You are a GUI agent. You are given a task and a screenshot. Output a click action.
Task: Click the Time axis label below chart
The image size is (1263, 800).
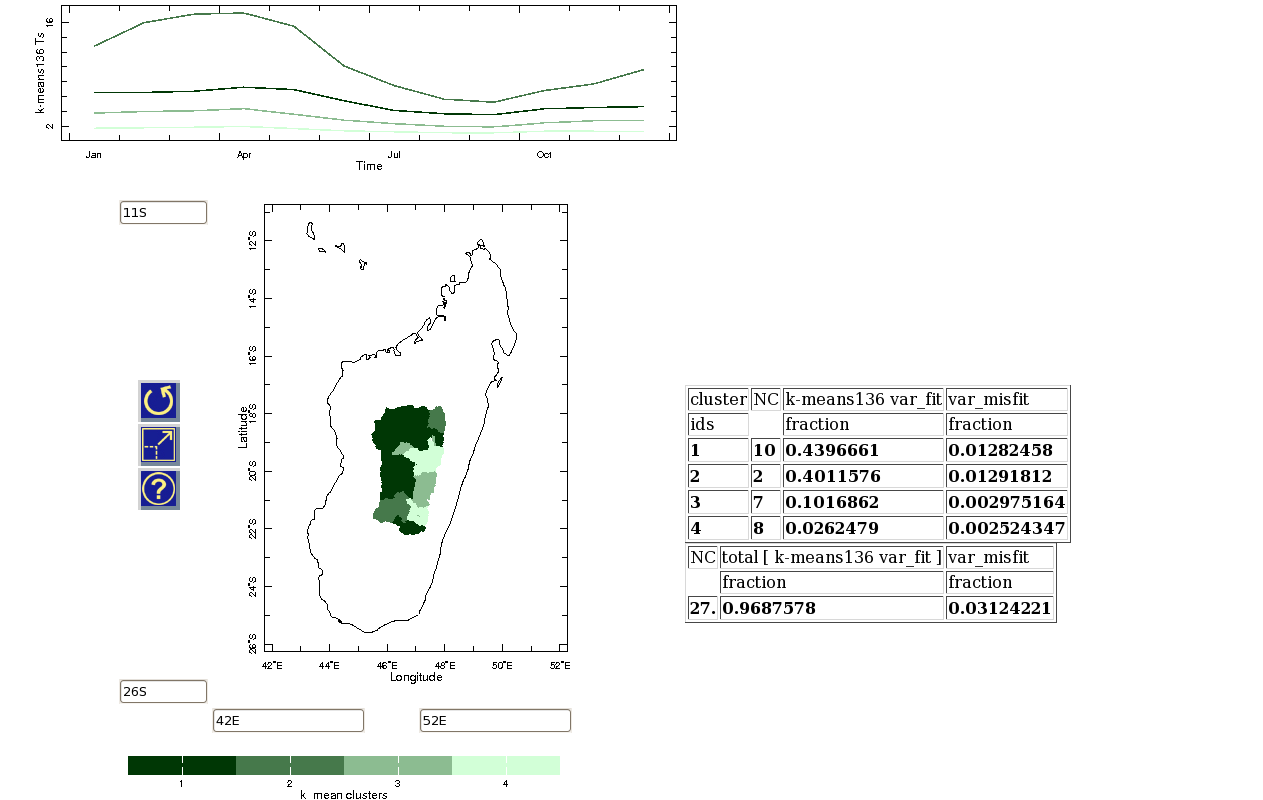[369, 166]
